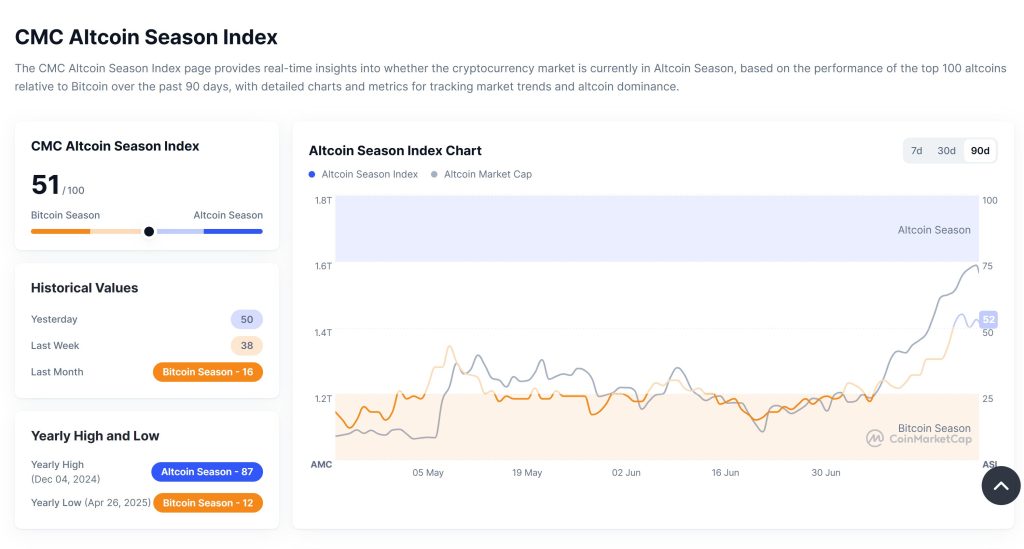Switch chart to 30d range
The height and width of the screenshot is (549, 1024).
coord(946,151)
